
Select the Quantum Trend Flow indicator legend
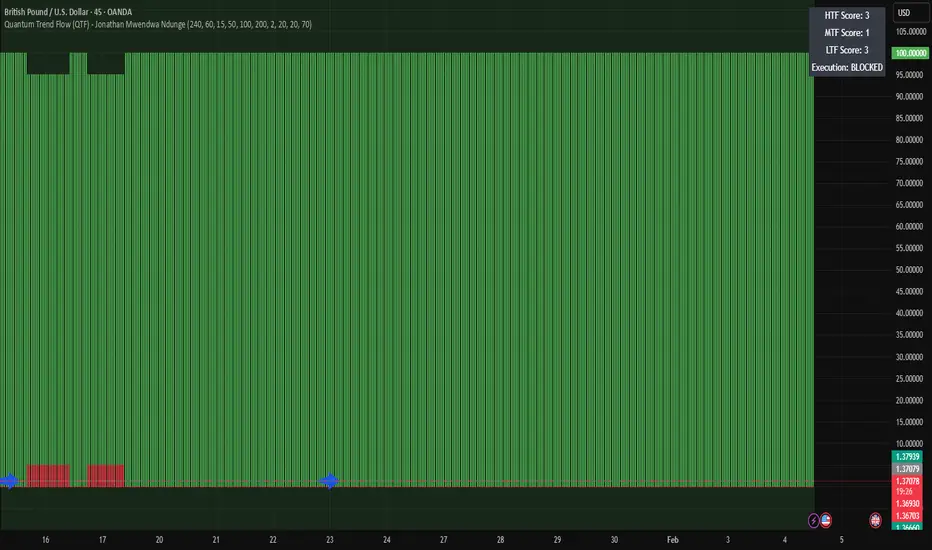(158, 24)
